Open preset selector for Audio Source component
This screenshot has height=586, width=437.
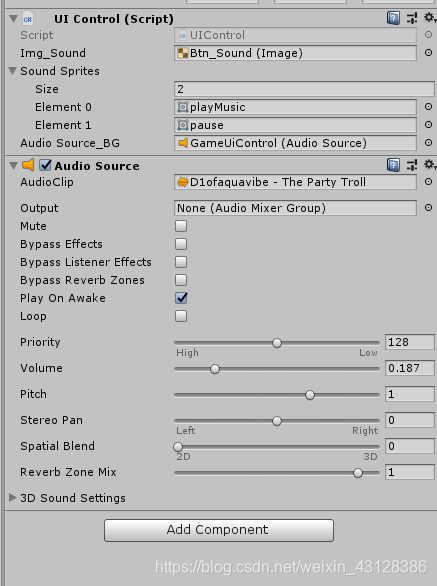pos(412,165)
